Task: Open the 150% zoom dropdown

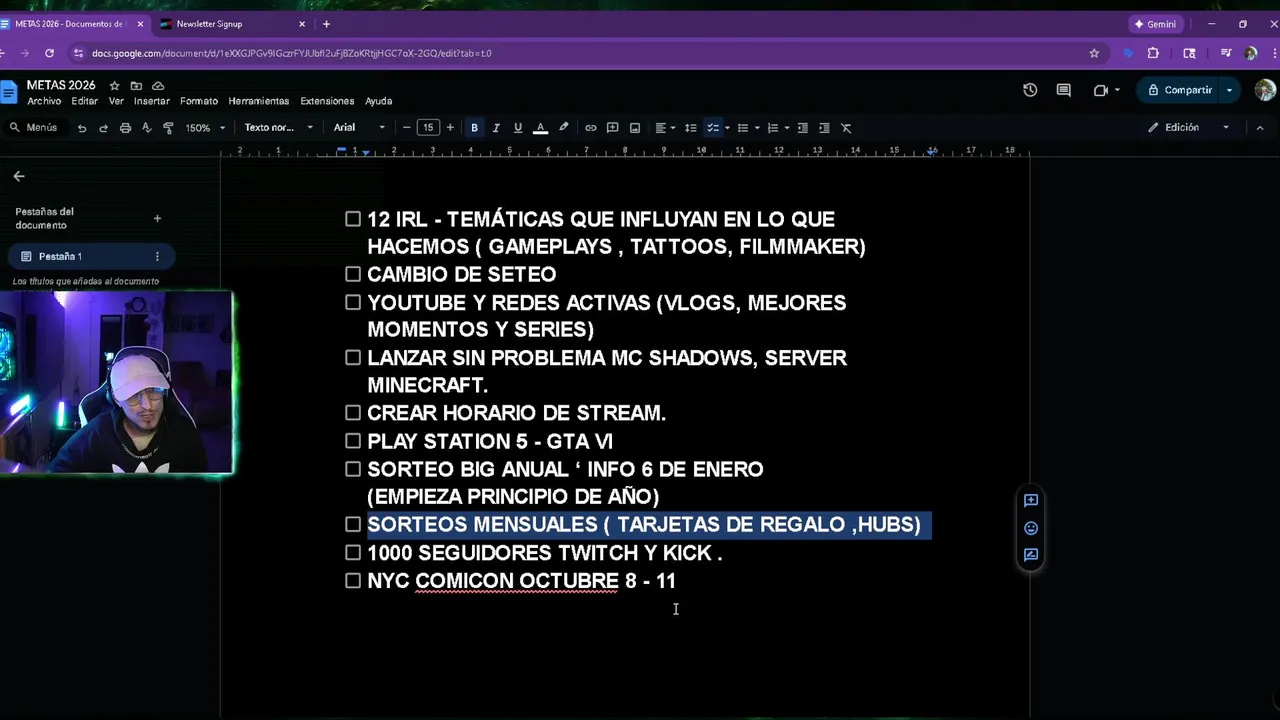Action: pos(204,128)
